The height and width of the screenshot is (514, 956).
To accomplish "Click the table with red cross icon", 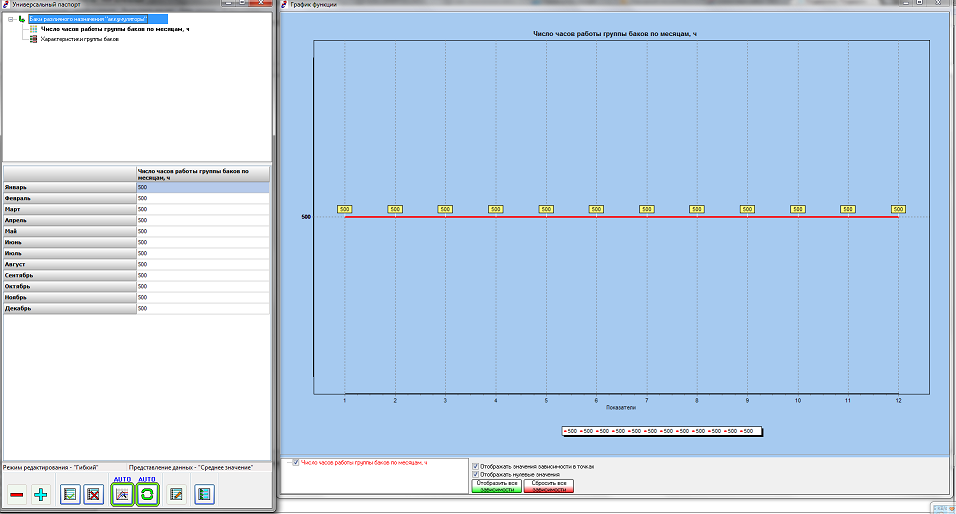I will pyautogui.click(x=93, y=494).
